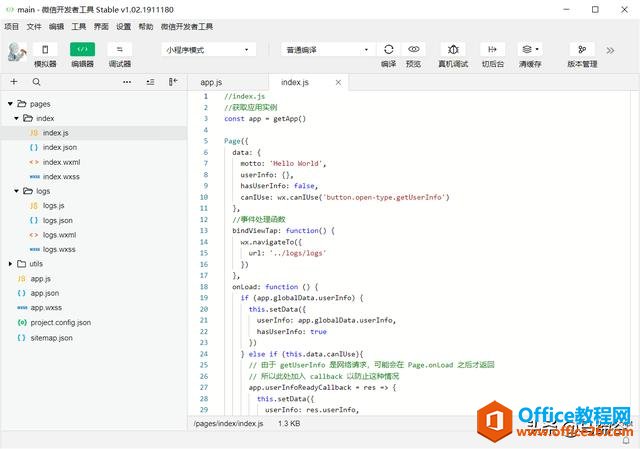Image resolution: width=640 pixels, height=449 pixels.
Task: Expand toolbar overflow double chevron
Action: [610, 51]
